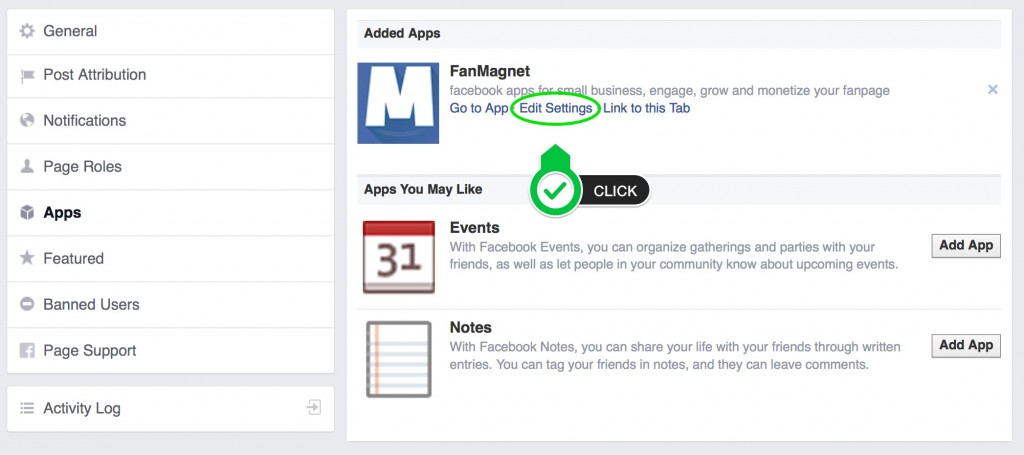Click the Link to this Tab link

(646, 108)
